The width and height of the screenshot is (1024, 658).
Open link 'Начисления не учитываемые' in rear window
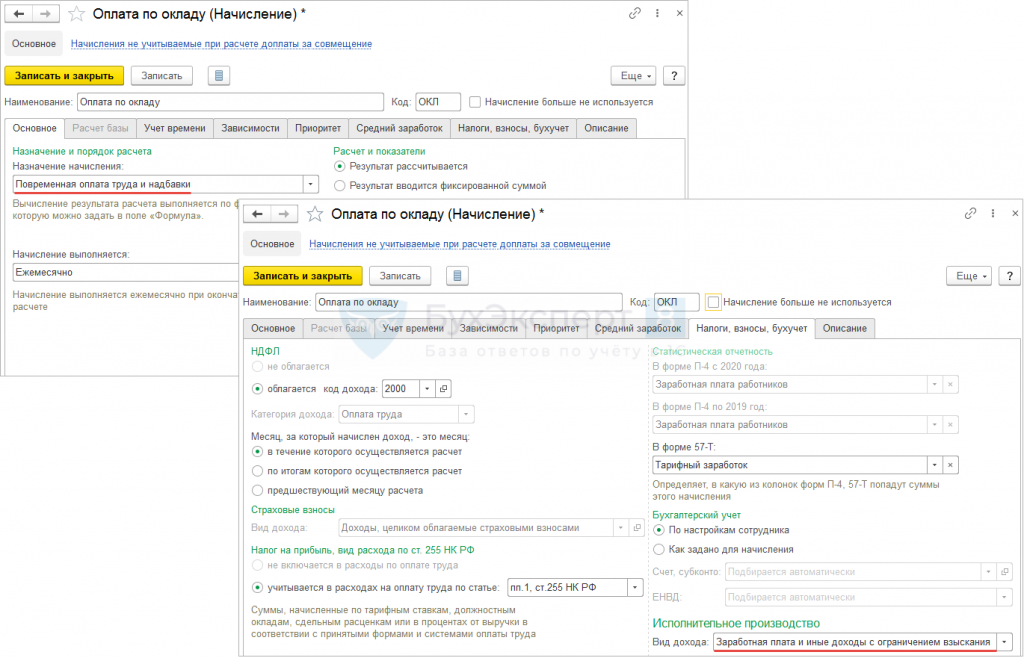pyautogui.click(x=221, y=44)
